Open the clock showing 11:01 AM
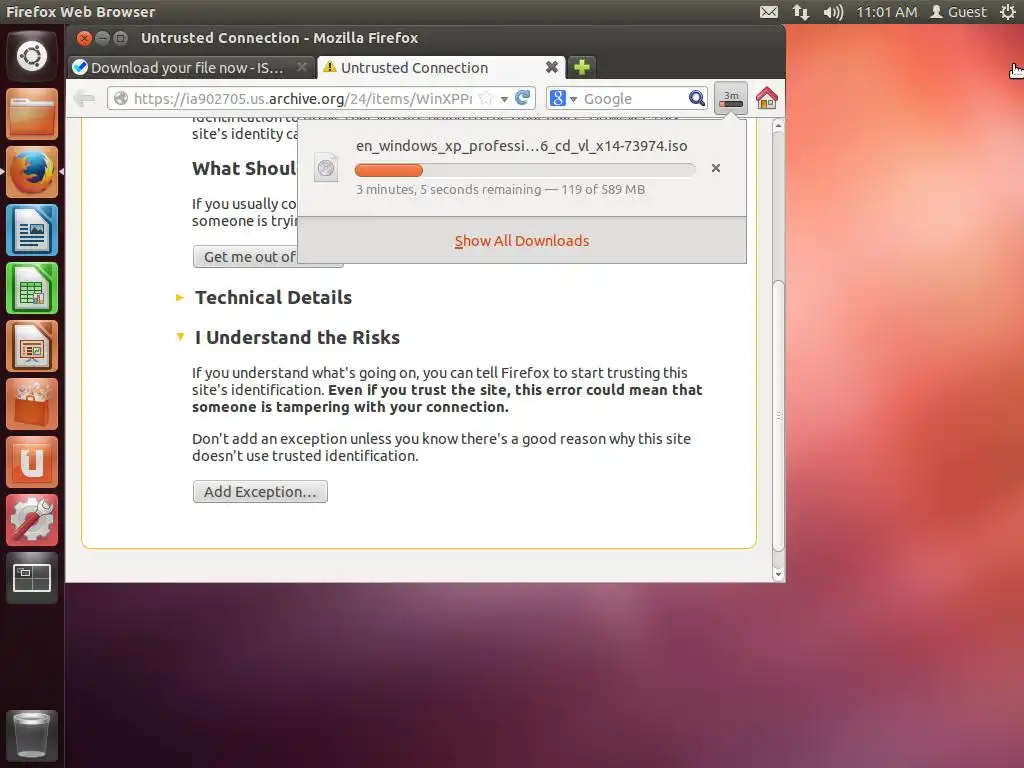This screenshot has width=1024, height=768. click(886, 12)
